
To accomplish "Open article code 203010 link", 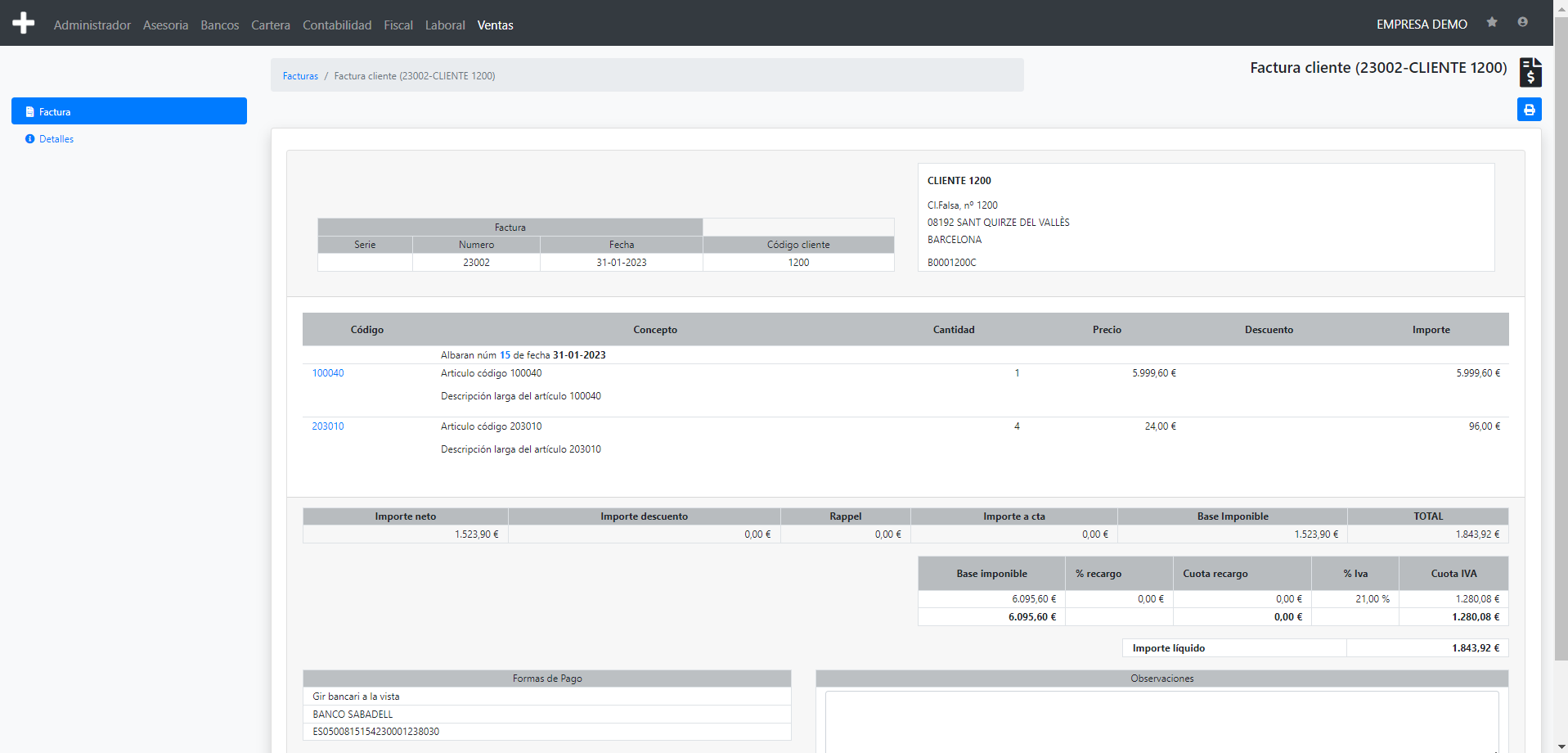I will 328,426.
